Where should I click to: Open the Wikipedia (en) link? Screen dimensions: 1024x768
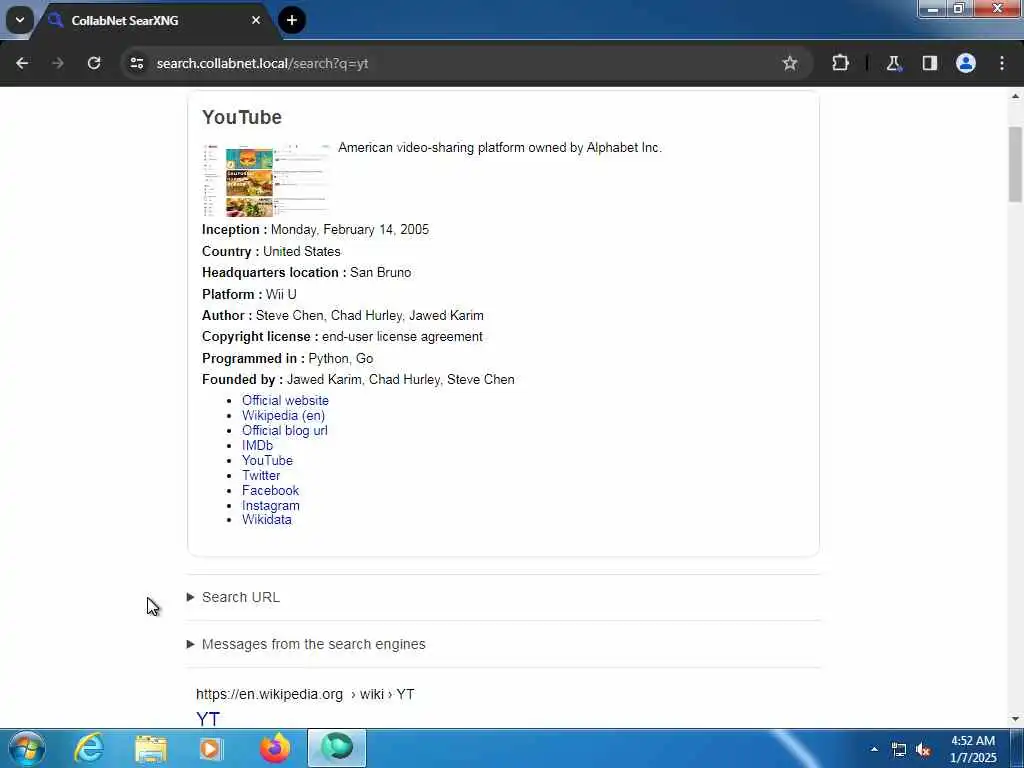pyautogui.click(x=283, y=415)
